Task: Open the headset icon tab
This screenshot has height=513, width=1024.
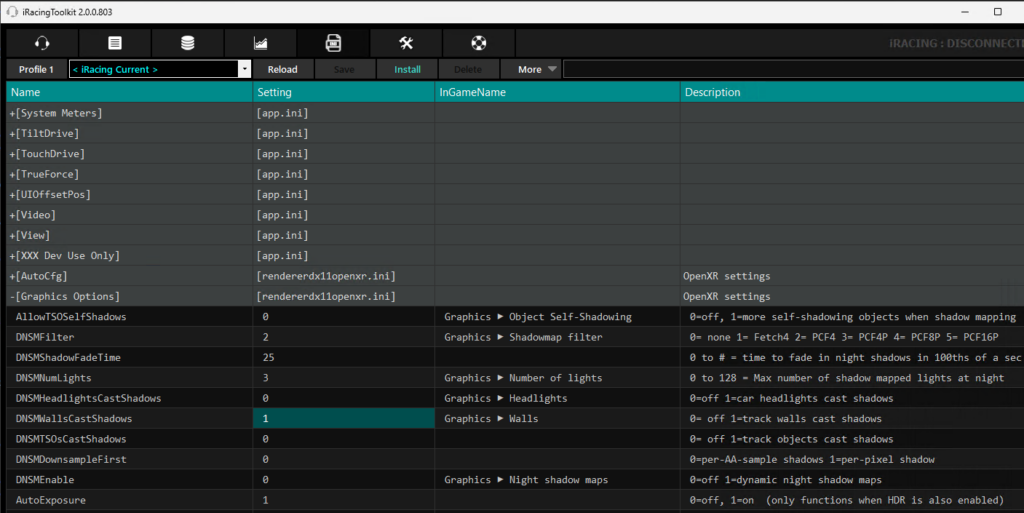Action: (x=42, y=43)
